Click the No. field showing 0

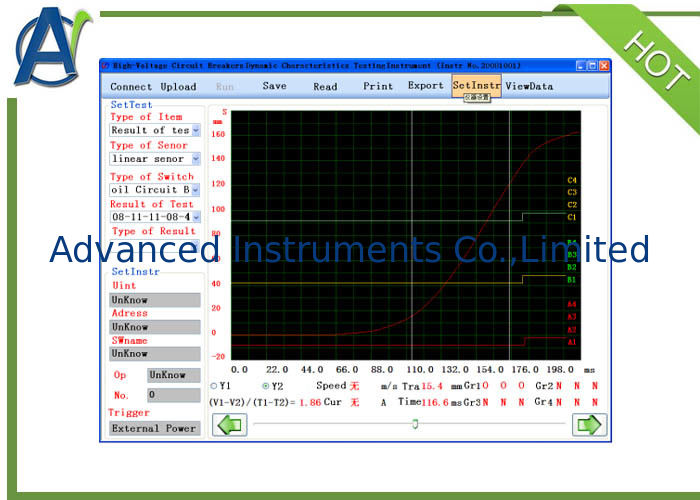click(x=174, y=395)
